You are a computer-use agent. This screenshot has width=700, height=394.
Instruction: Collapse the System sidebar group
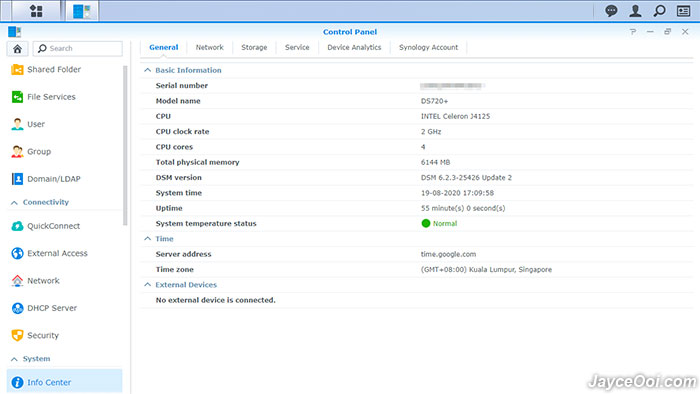click(14, 359)
